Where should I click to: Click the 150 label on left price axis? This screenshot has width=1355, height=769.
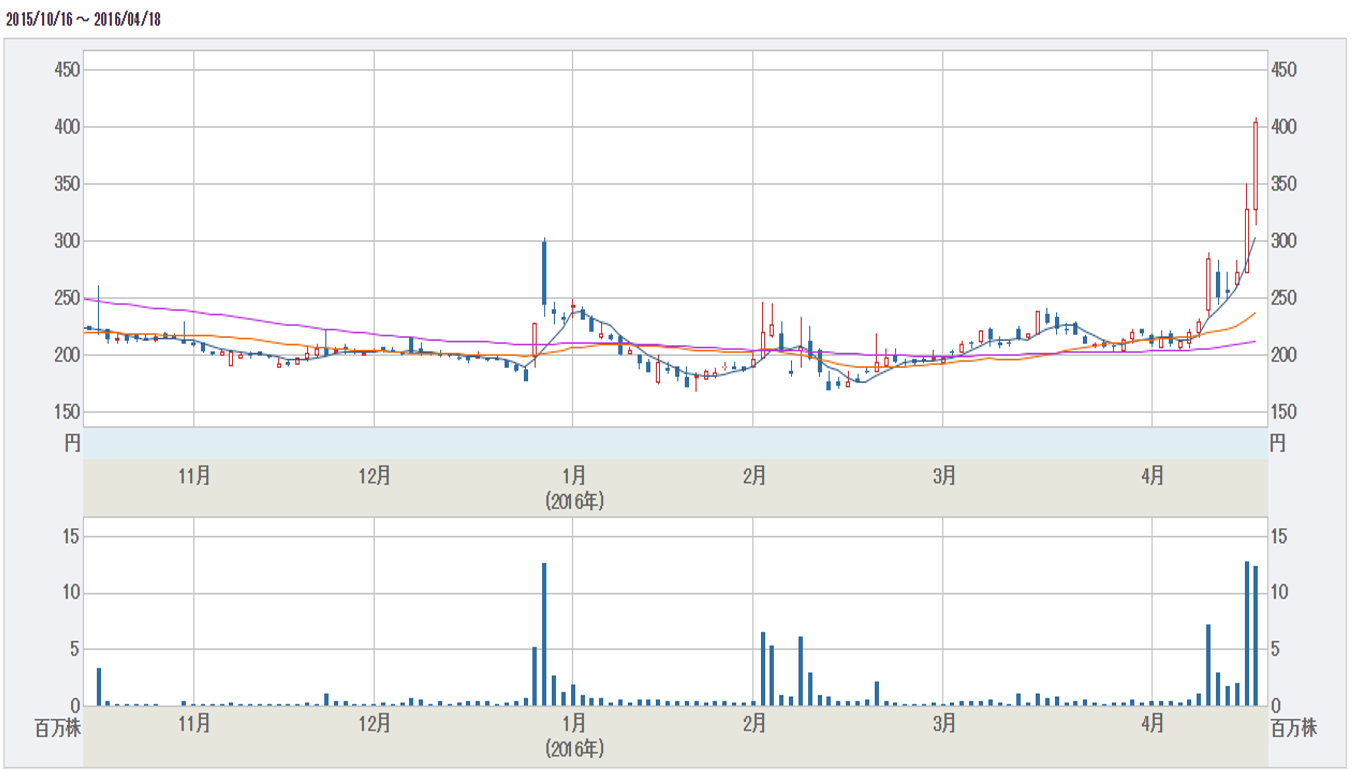pyautogui.click(x=67, y=412)
